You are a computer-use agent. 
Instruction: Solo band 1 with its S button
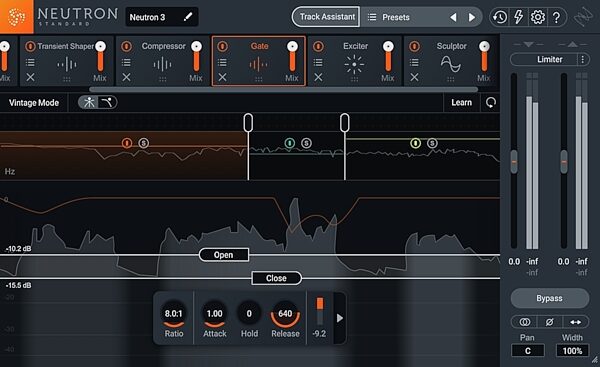[x=143, y=143]
